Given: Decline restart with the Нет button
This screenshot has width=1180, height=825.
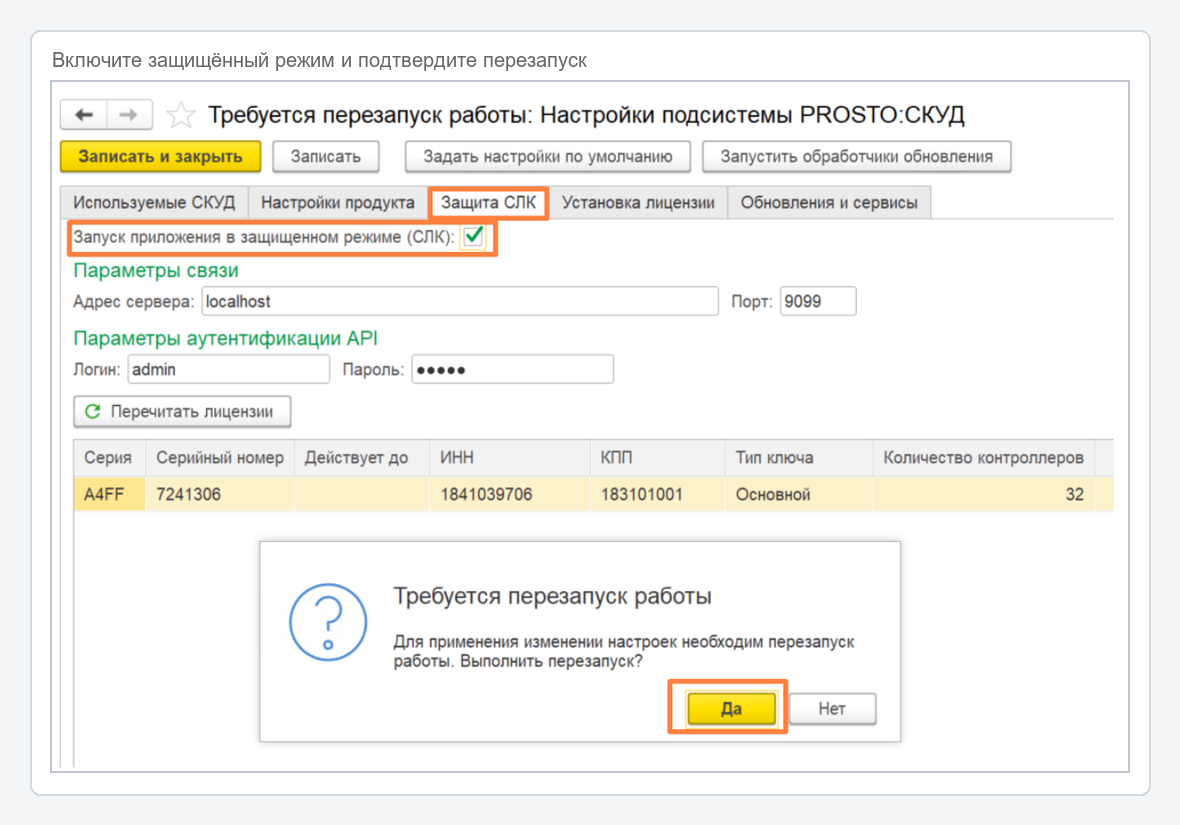Looking at the screenshot, I should 832,708.
